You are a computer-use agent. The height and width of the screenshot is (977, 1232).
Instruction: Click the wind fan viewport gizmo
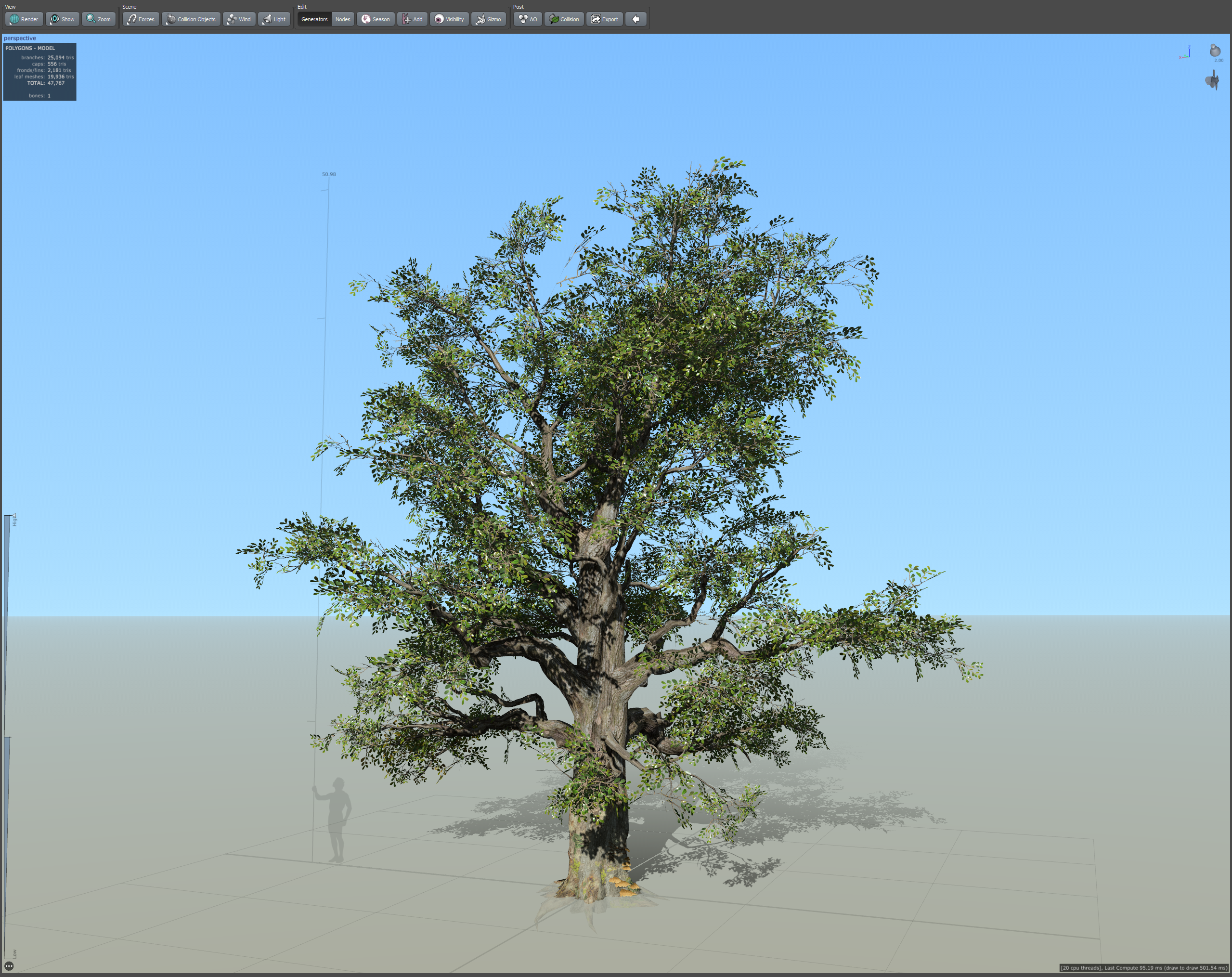[x=1212, y=80]
